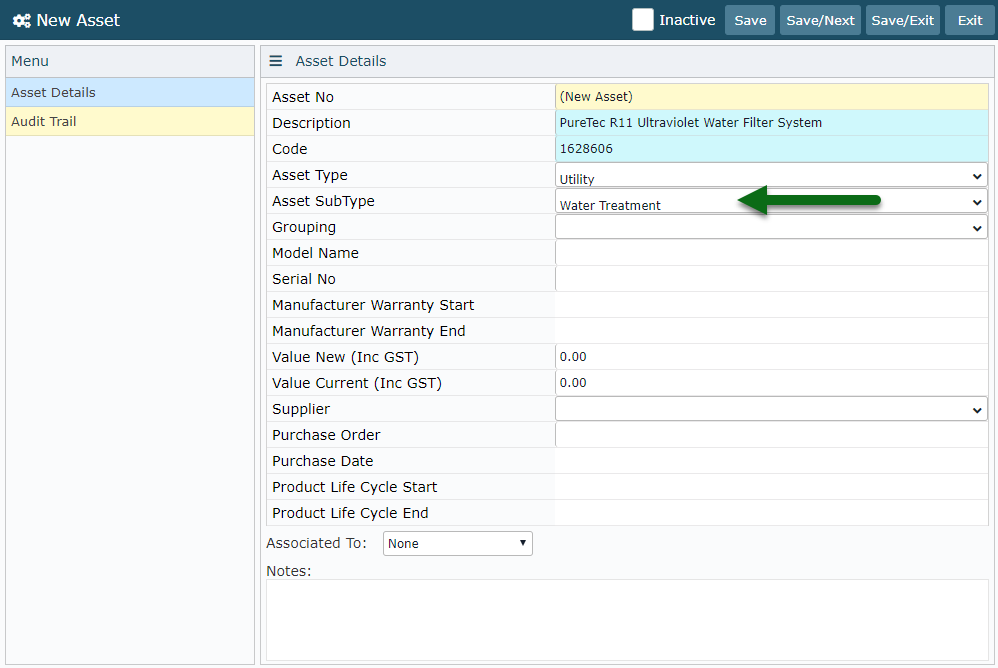
Task: Expand the Grouping dropdown
Action: 771,227
